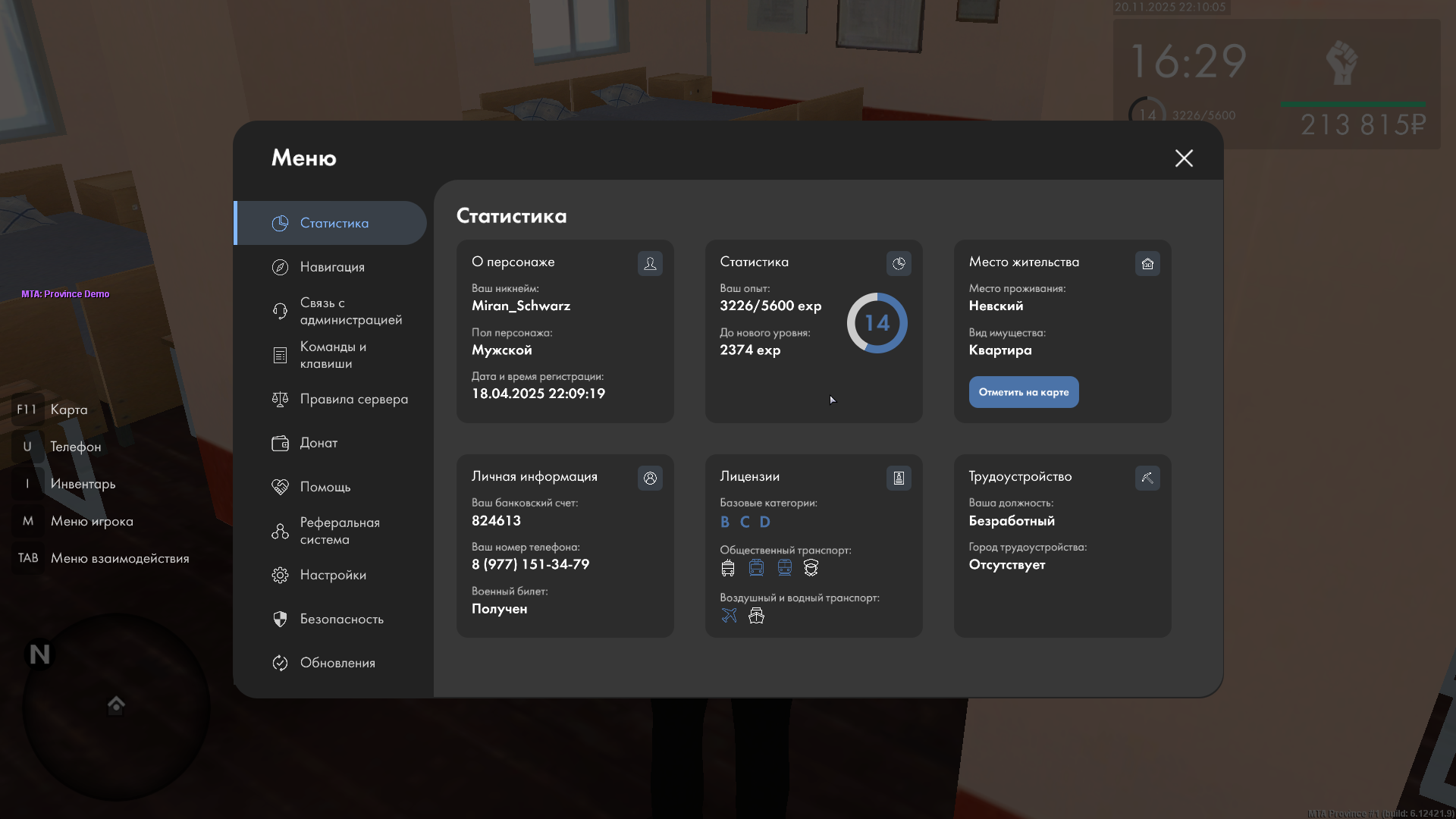Viewport: 1456px width, 819px height.
Task: Click the pie chart icon on Статистика card
Action: coord(899,263)
